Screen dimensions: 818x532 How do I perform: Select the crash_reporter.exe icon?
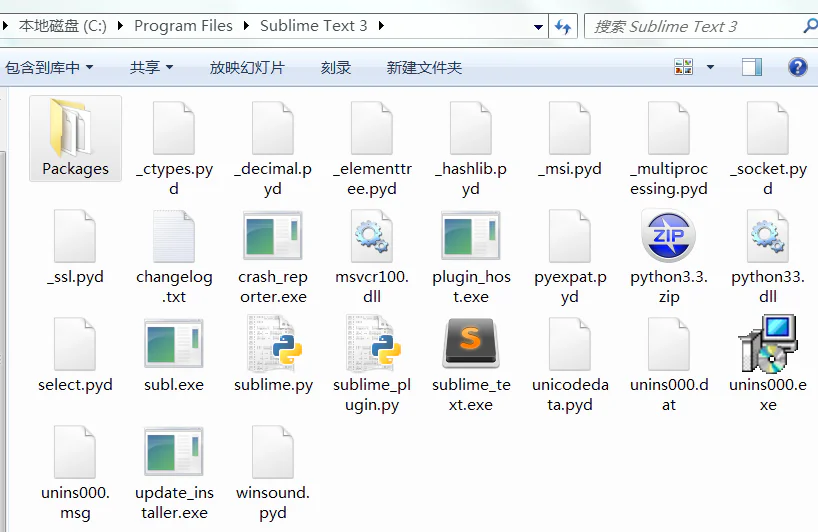273,235
